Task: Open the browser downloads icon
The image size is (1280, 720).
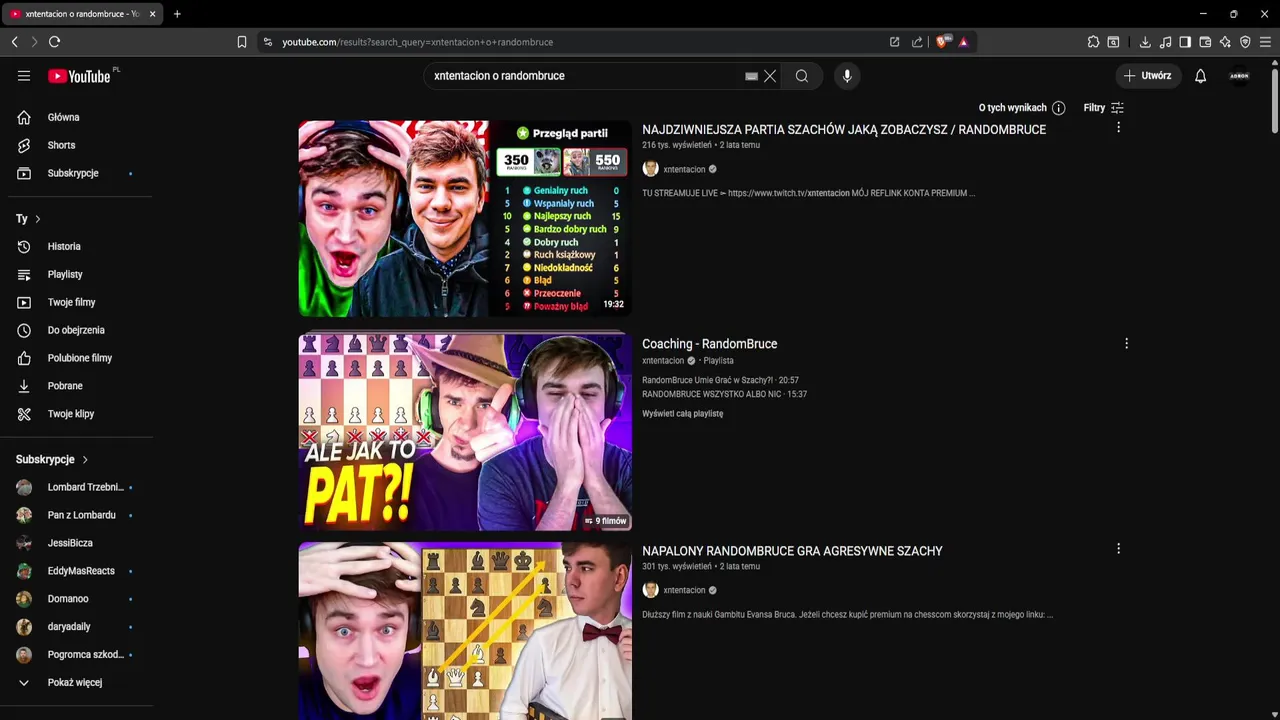Action: [x=1145, y=42]
